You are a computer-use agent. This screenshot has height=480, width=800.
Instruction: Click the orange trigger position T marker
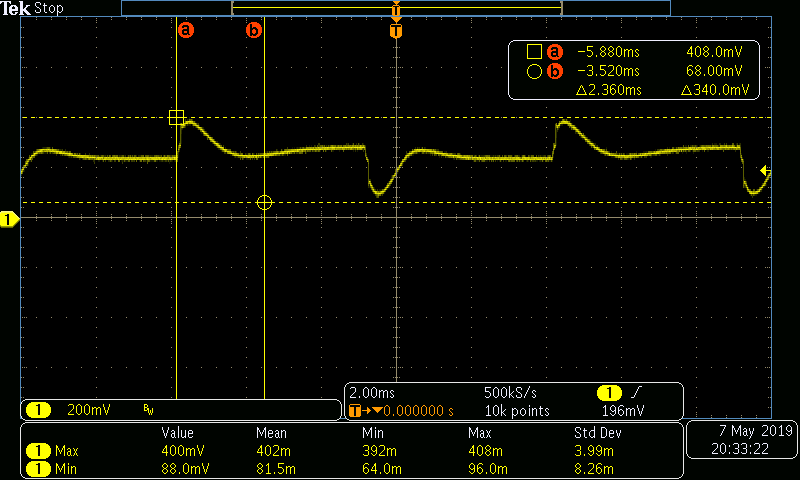tap(397, 31)
